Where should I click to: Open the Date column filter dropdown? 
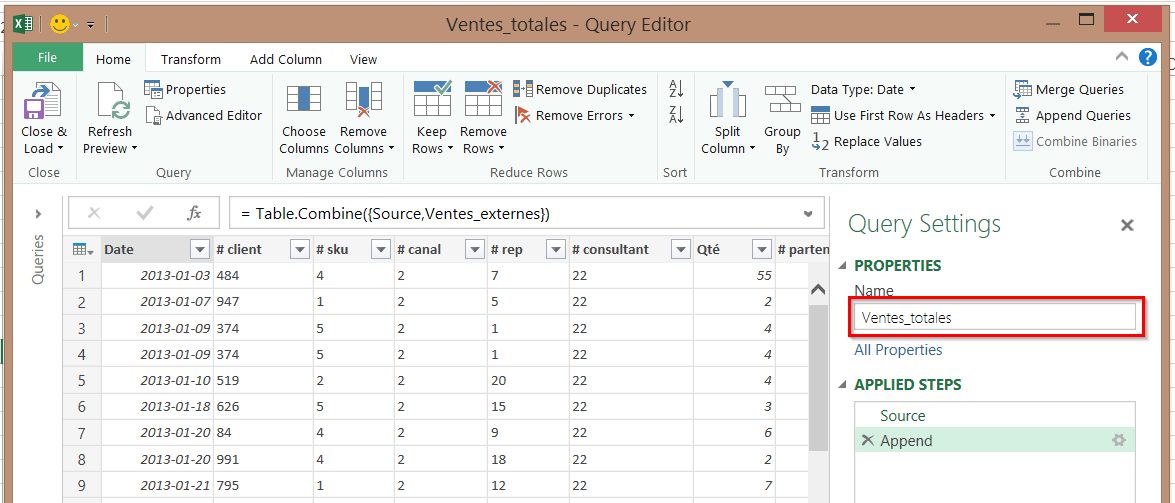click(x=197, y=249)
